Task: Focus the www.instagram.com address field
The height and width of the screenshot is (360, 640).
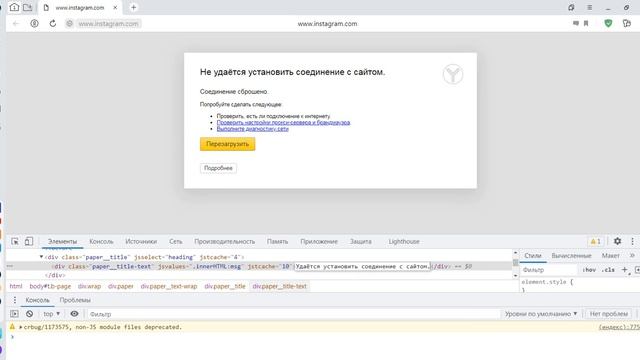Action: (108, 24)
